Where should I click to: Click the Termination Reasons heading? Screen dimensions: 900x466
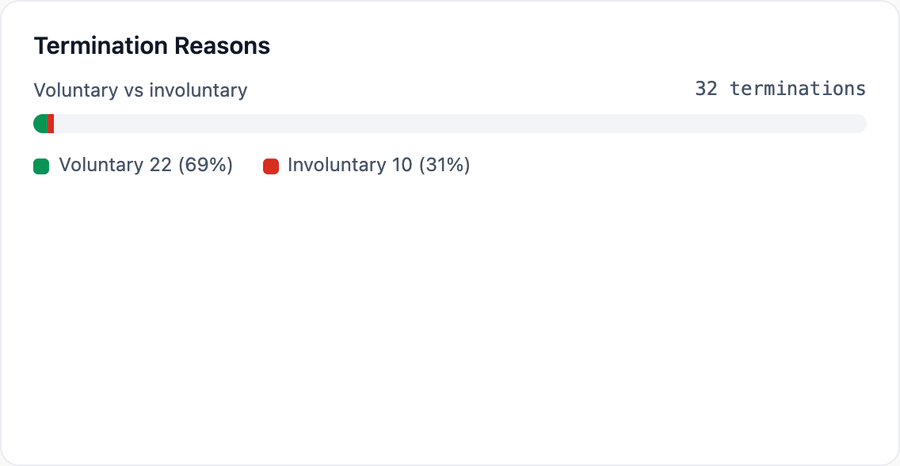(x=152, y=46)
